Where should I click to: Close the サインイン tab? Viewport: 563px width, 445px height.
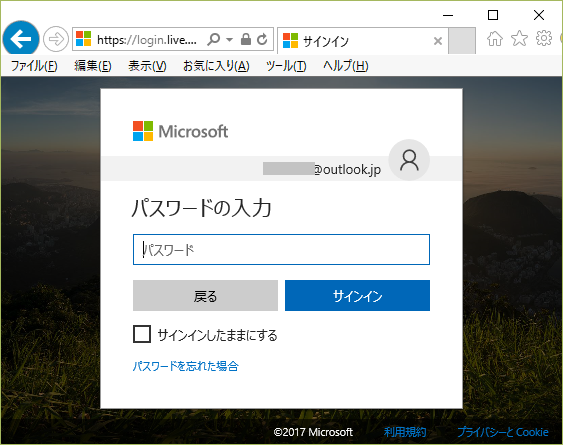(x=438, y=41)
